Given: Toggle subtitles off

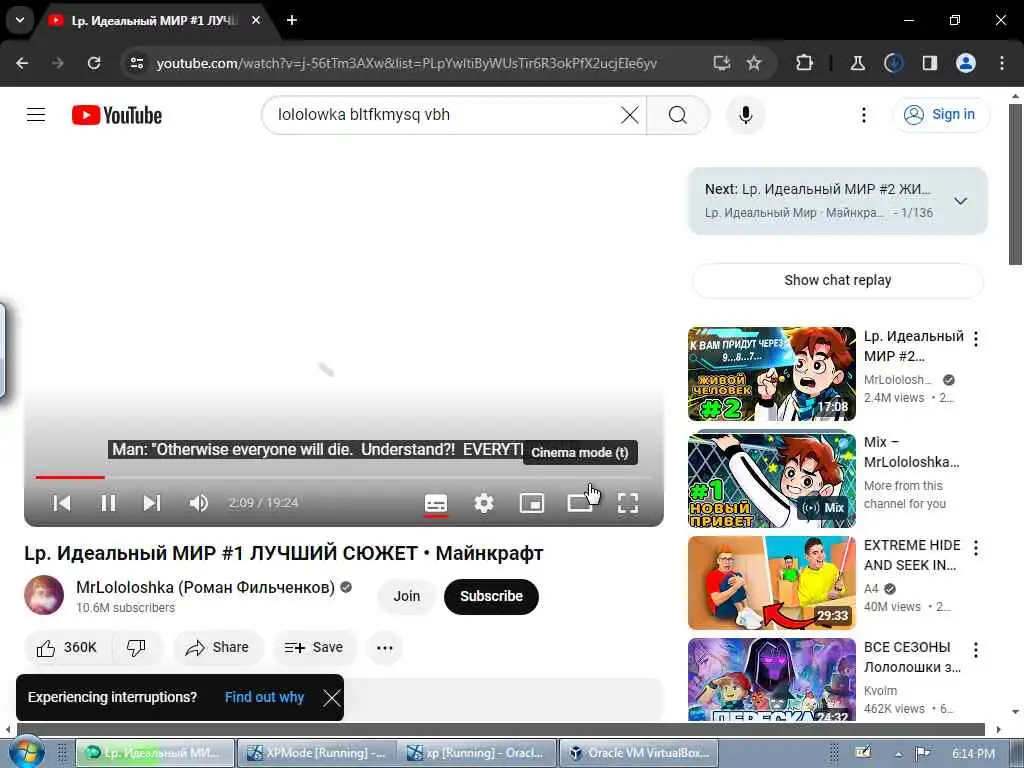Looking at the screenshot, I should coord(436,503).
